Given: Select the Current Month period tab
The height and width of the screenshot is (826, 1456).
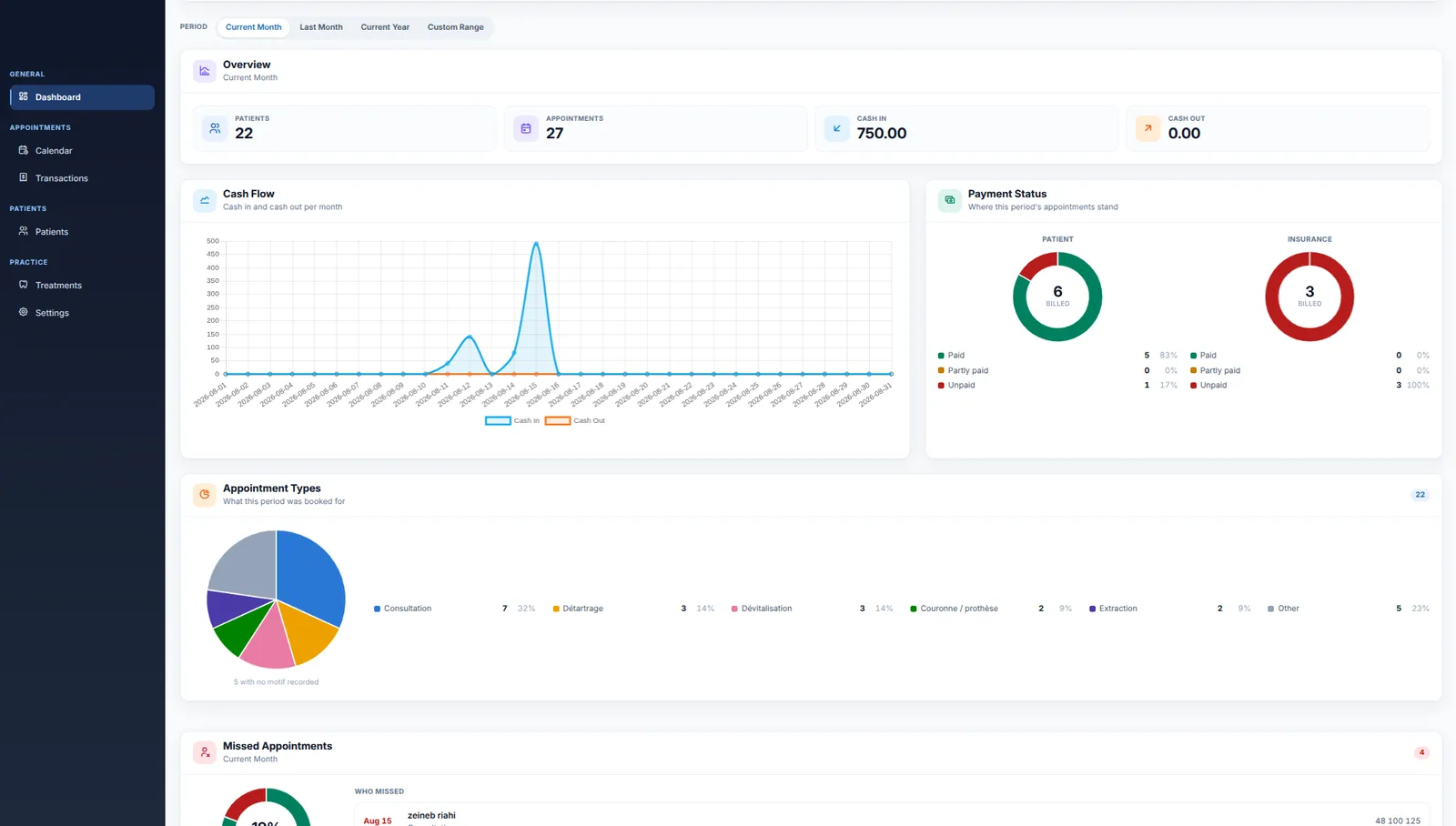Looking at the screenshot, I should pyautogui.click(x=254, y=27).
